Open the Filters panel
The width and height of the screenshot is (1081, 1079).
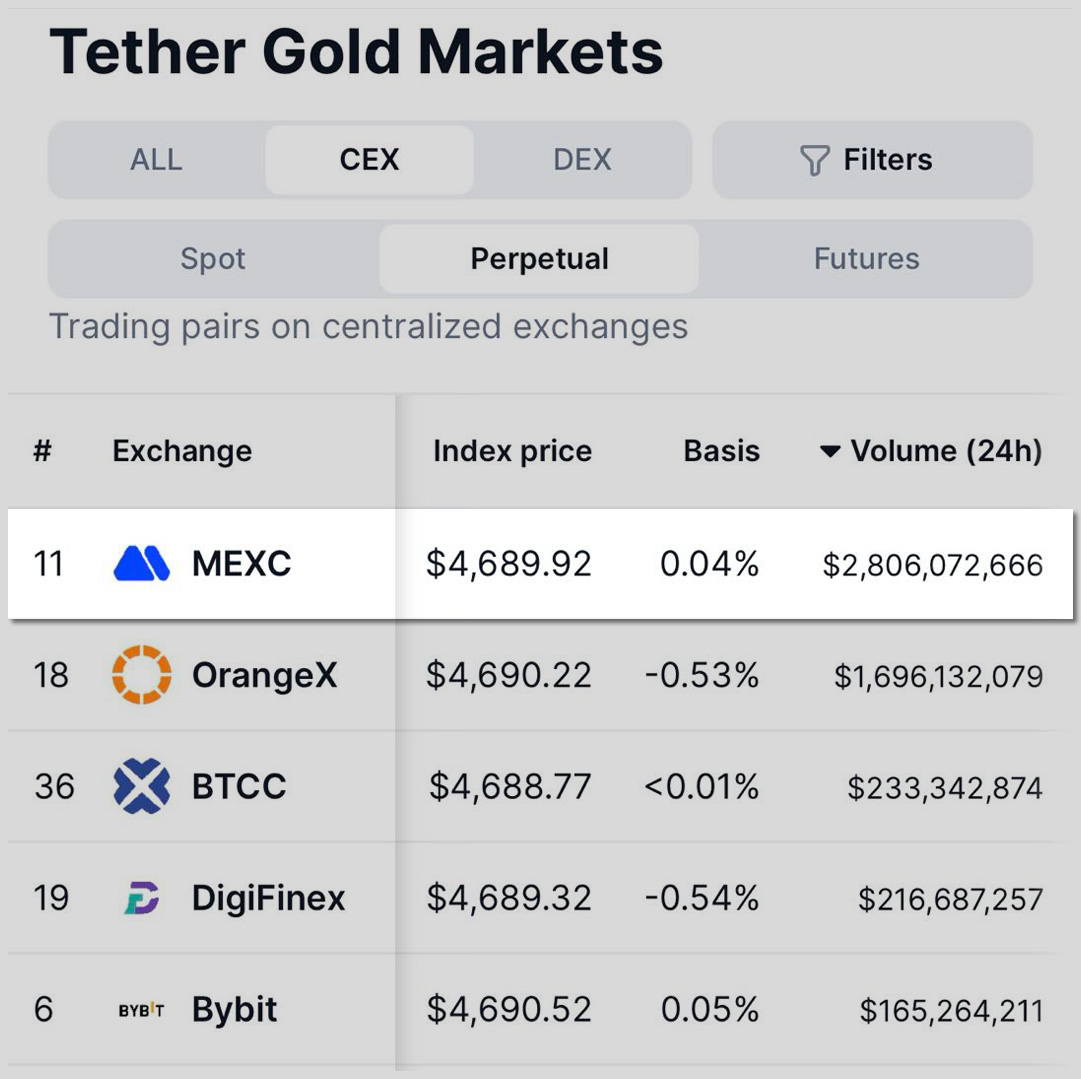tap(870, 159)
